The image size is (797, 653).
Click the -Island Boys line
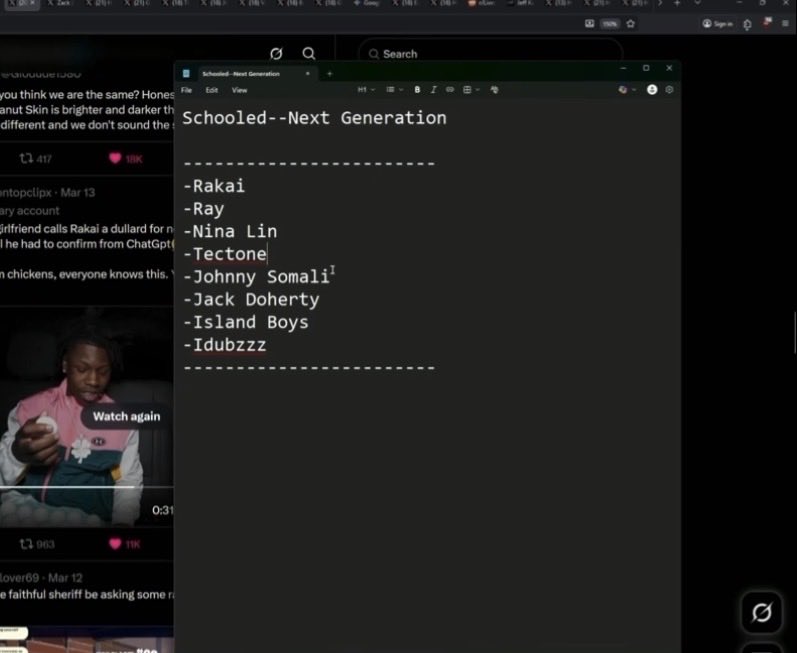246,322
